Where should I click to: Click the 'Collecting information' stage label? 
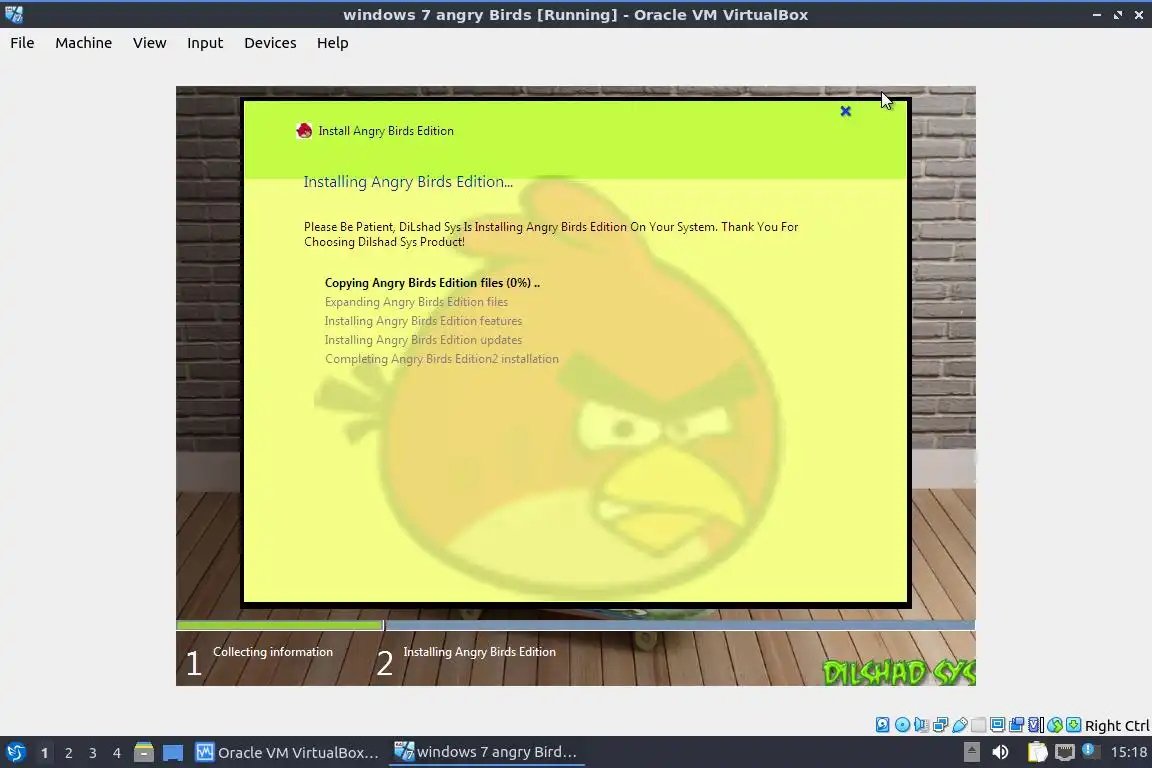(273, 652)
